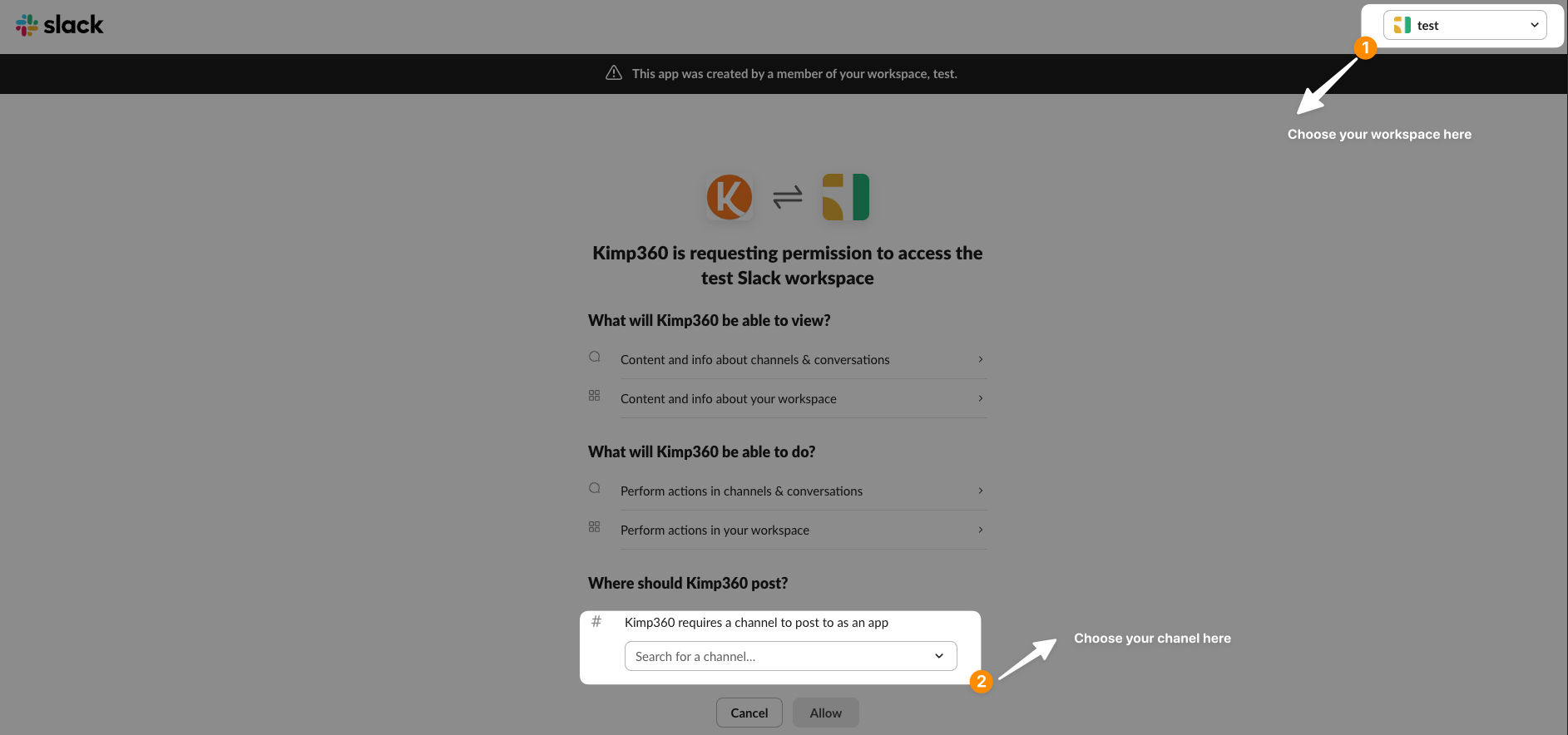Click the orange badge numbered 2
The height and width of the screenshot is (735, 1568).
pos(982,683)
